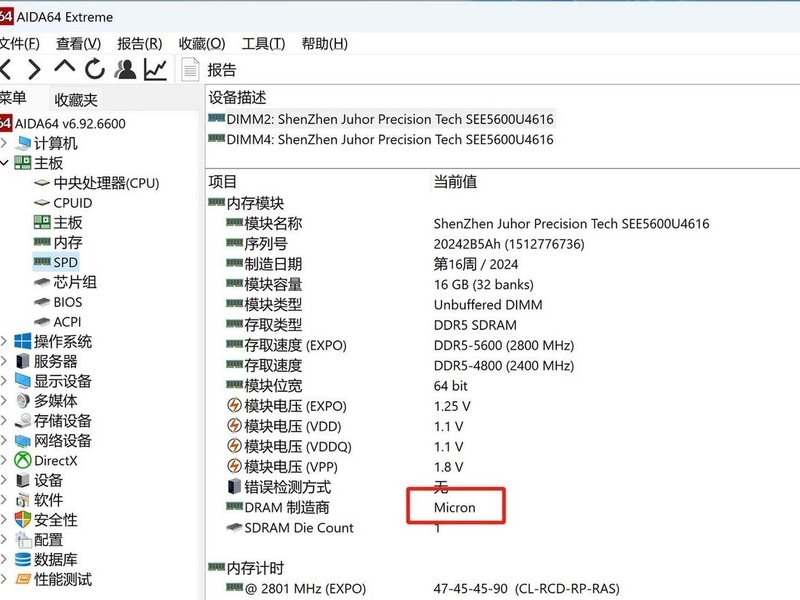Open the 报告(R) menu
800x600 pixels.
pyautogui.click(x=140, y=44)
